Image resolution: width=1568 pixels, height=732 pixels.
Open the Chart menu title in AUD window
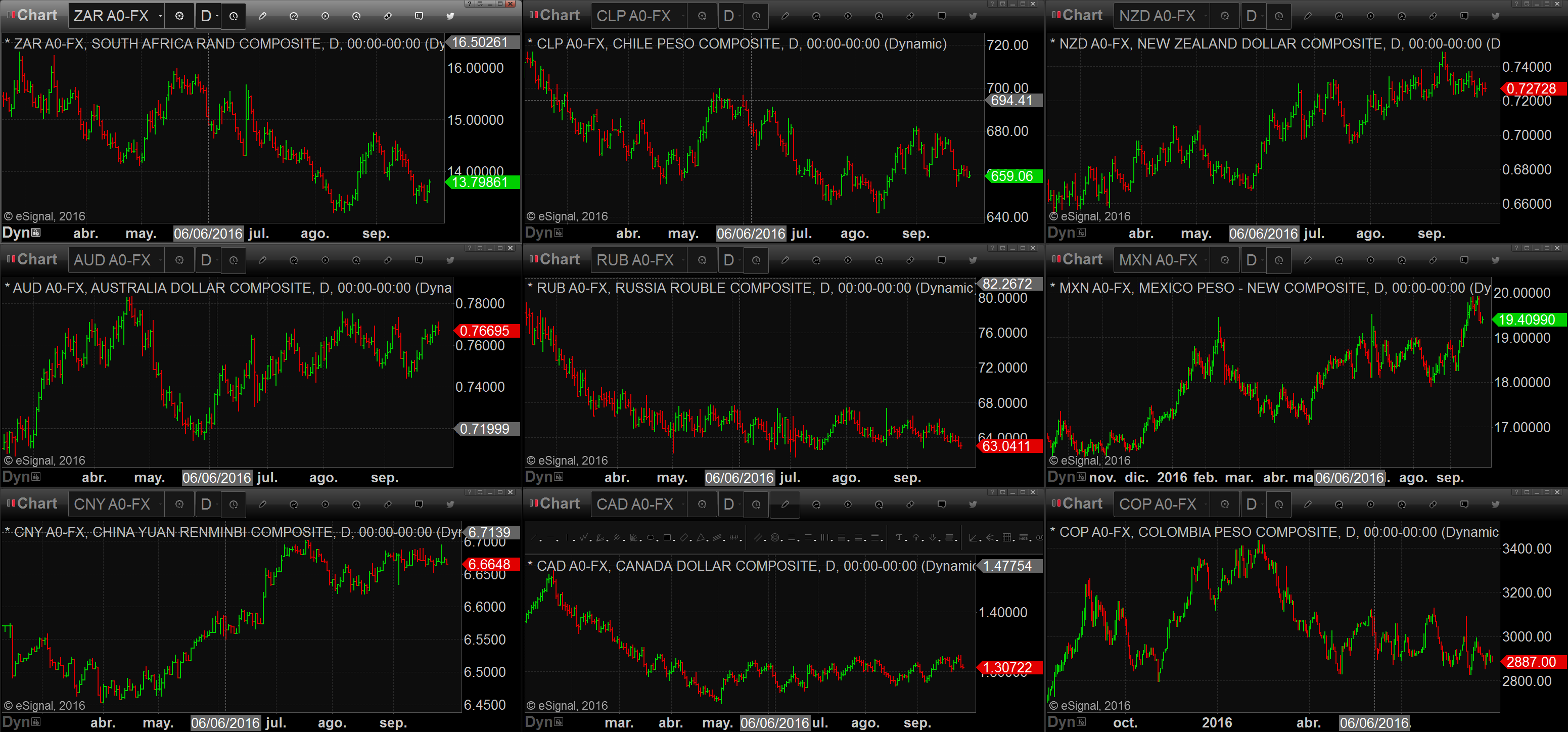click(37, 259)
